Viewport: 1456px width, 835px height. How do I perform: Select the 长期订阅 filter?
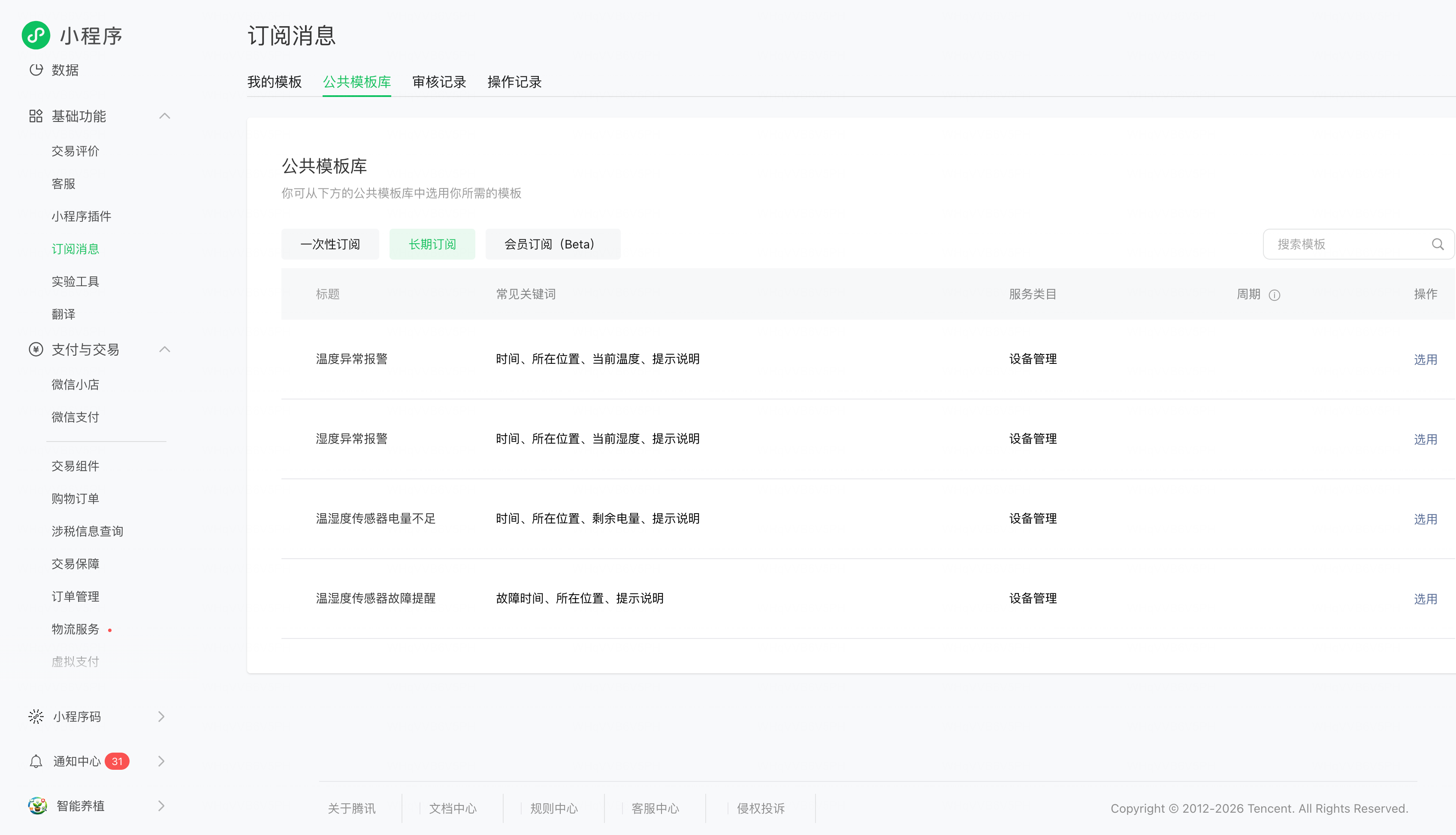coord(432,244)
